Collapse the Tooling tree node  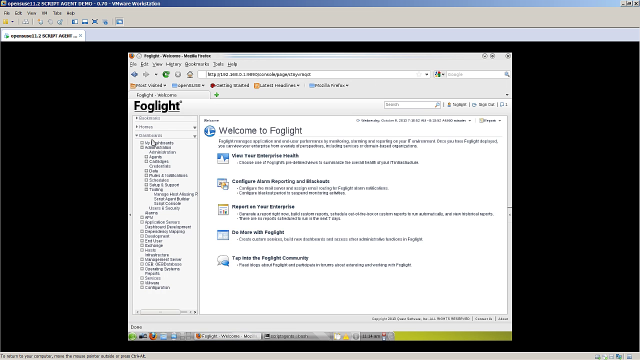[x=146, y=190]
